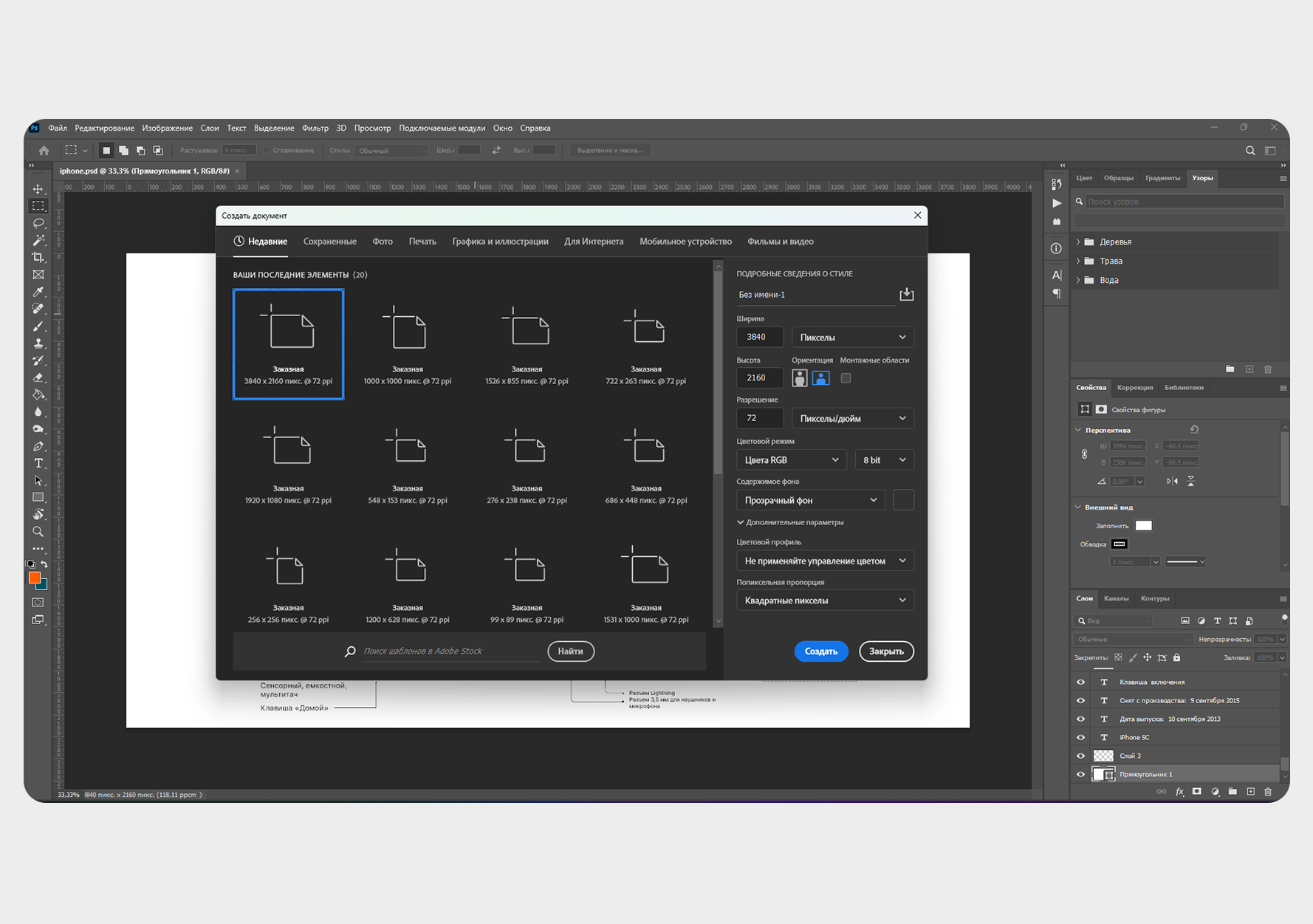The width and height of the screenshot is (1313, 924).
Task: Switch to the 'Фото' tab
Action: [x=383, y=242]
